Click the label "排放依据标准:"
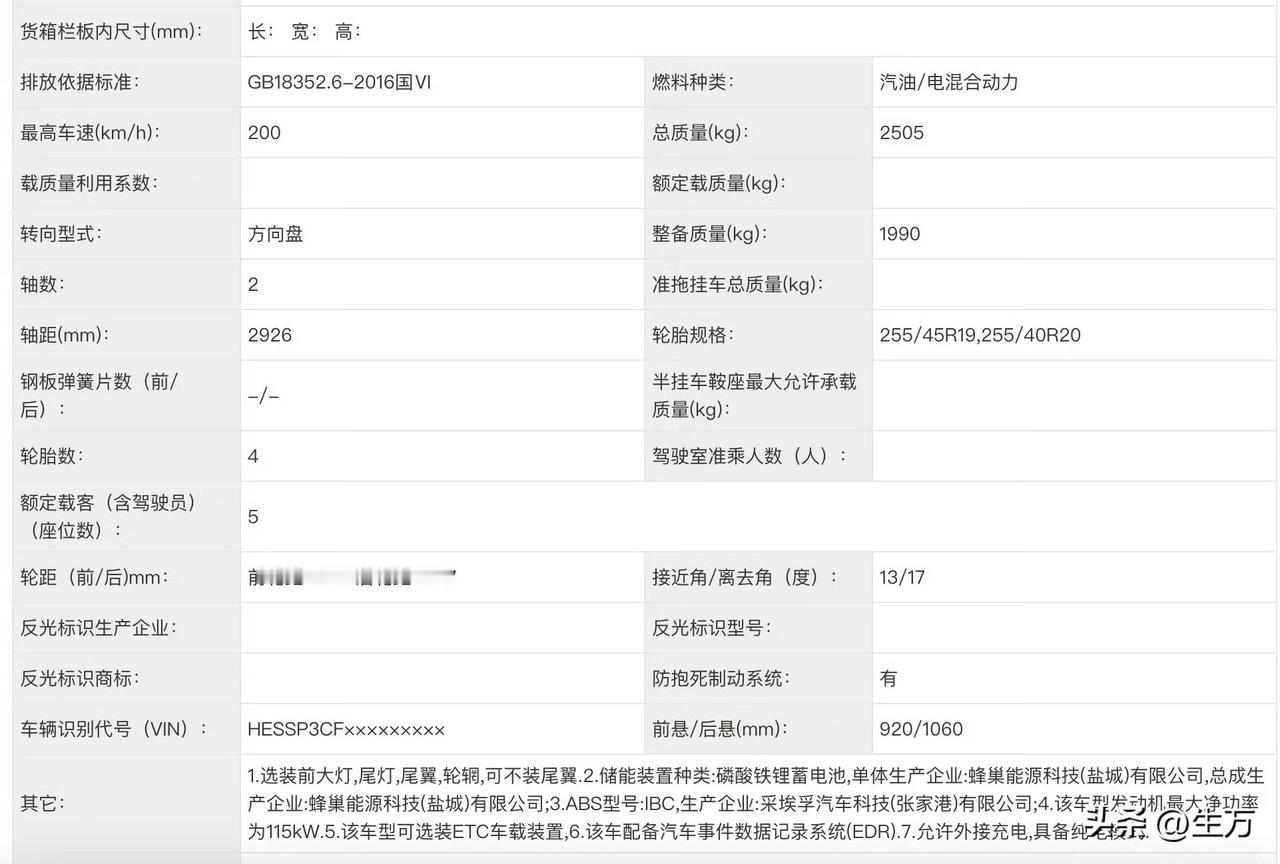 [80, 82]
